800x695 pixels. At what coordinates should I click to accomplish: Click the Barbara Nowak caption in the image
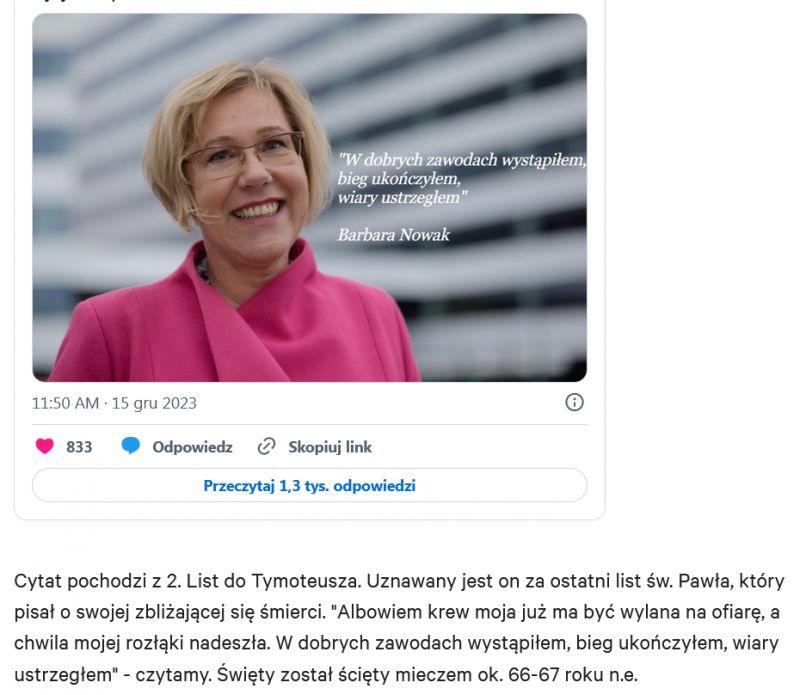coord(393,235)
